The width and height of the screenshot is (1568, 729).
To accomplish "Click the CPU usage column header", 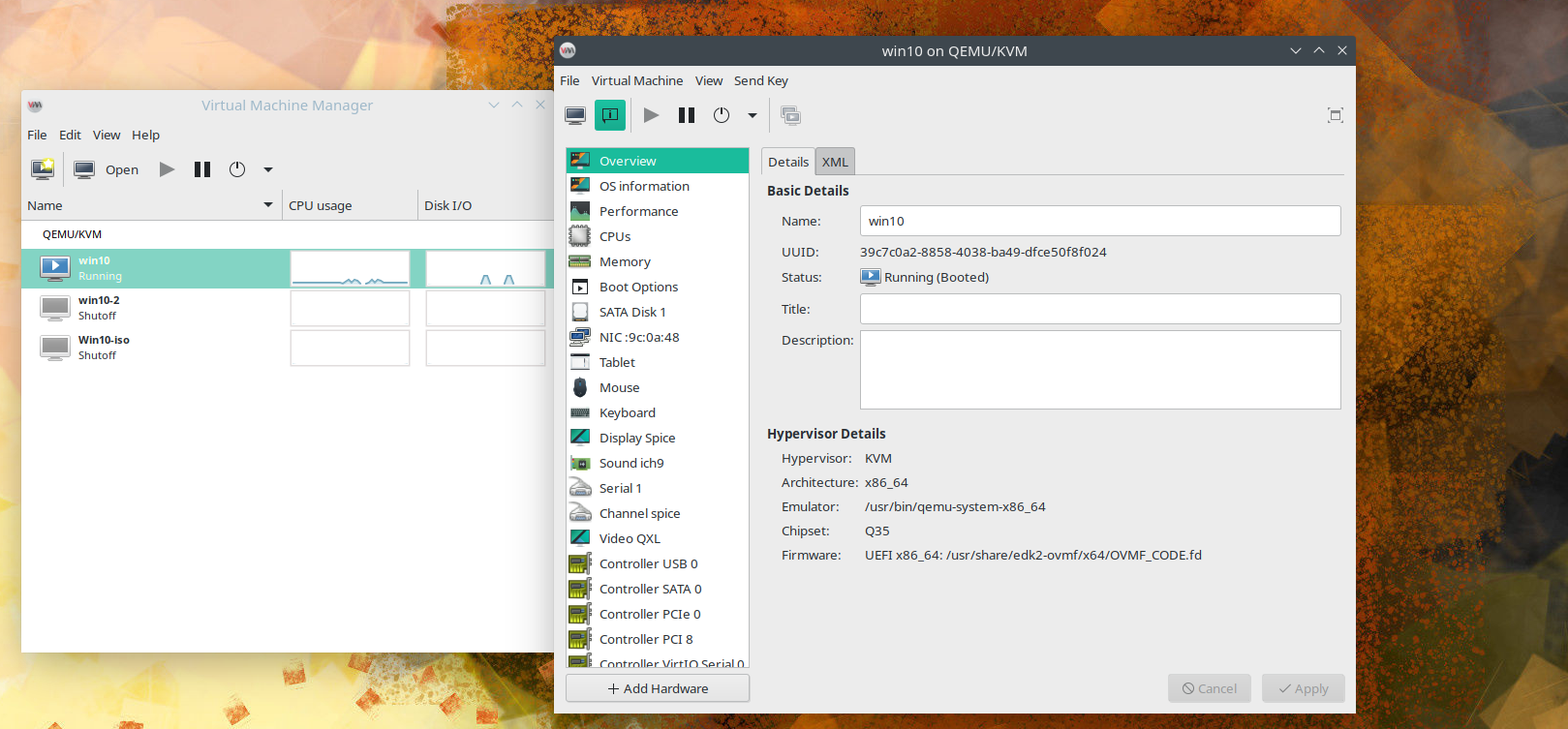I will click(350, 205).
